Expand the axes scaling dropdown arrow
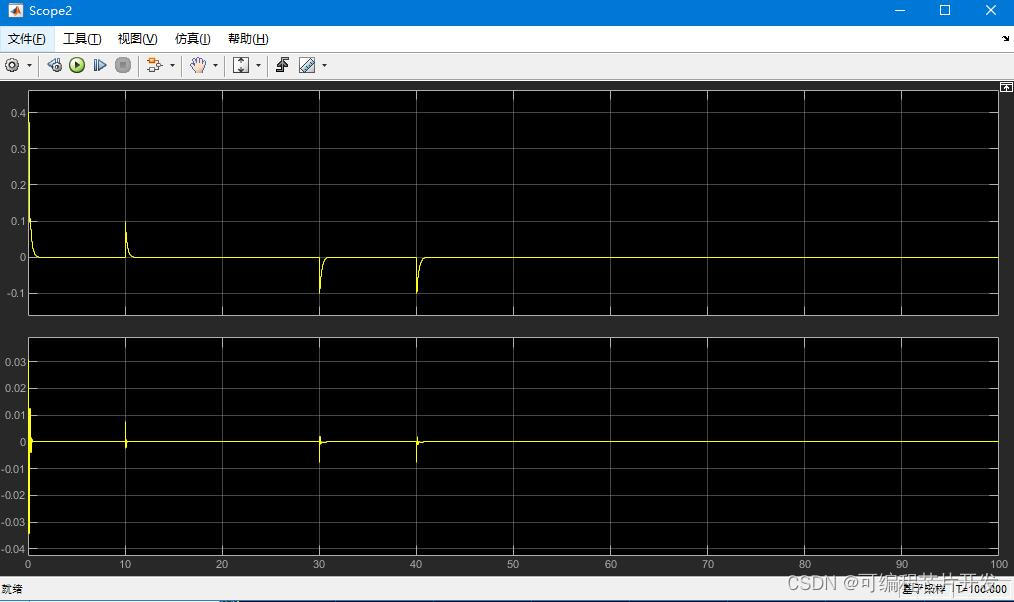 pyautogui.click(x=258, y=65)
